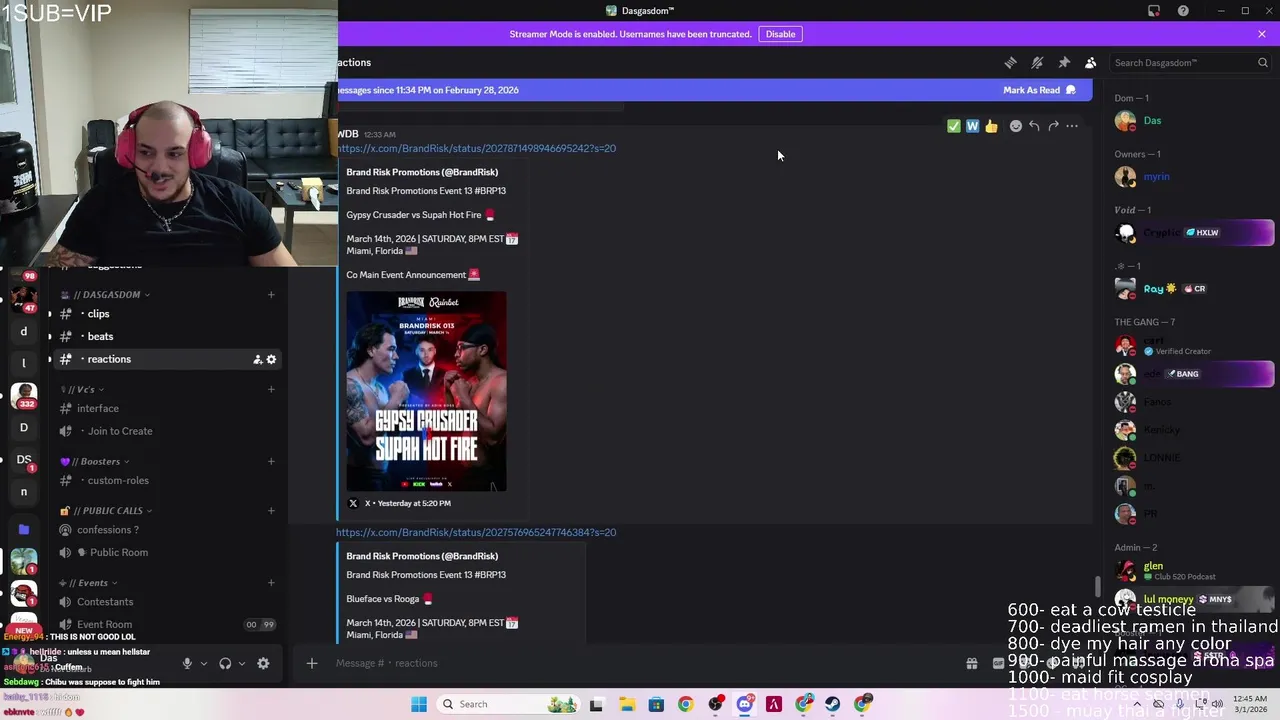
Task: Edit reactions channel settings gear
Action: tap(271, 359)
